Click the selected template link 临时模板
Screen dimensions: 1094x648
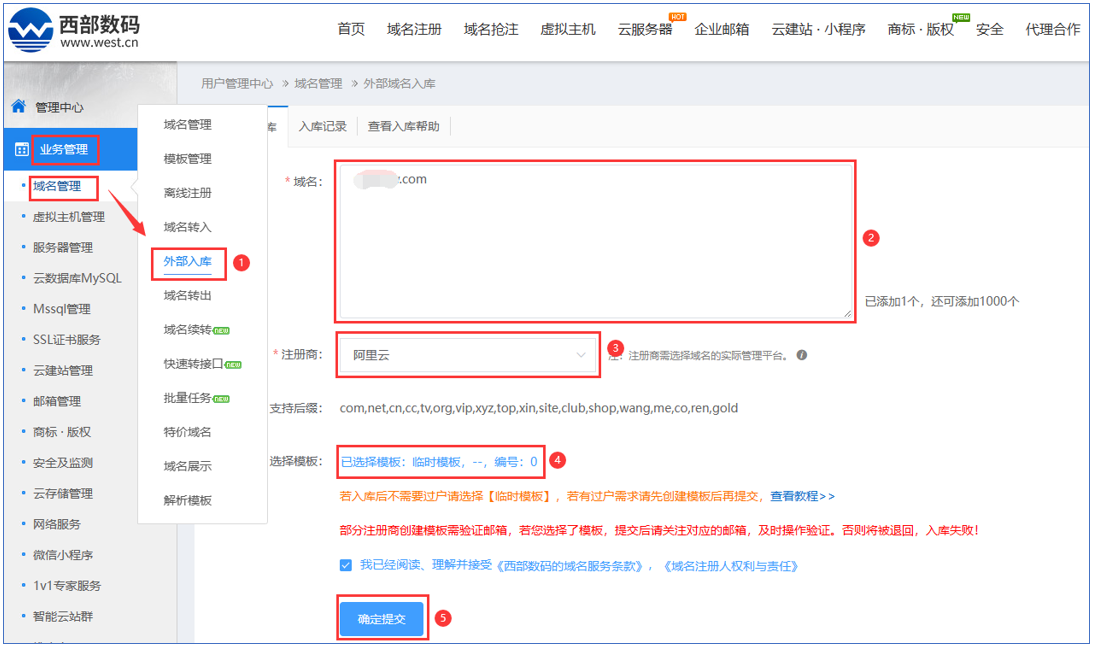[x=439, y=462]
